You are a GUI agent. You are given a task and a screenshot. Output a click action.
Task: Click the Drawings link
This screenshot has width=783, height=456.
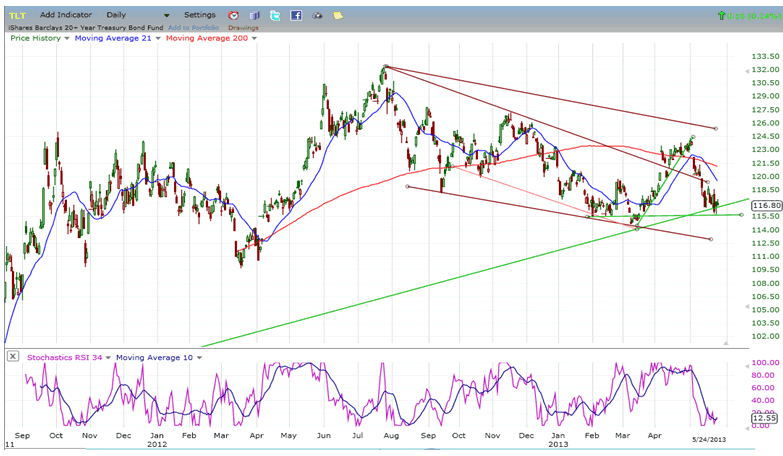click(243, 27)
